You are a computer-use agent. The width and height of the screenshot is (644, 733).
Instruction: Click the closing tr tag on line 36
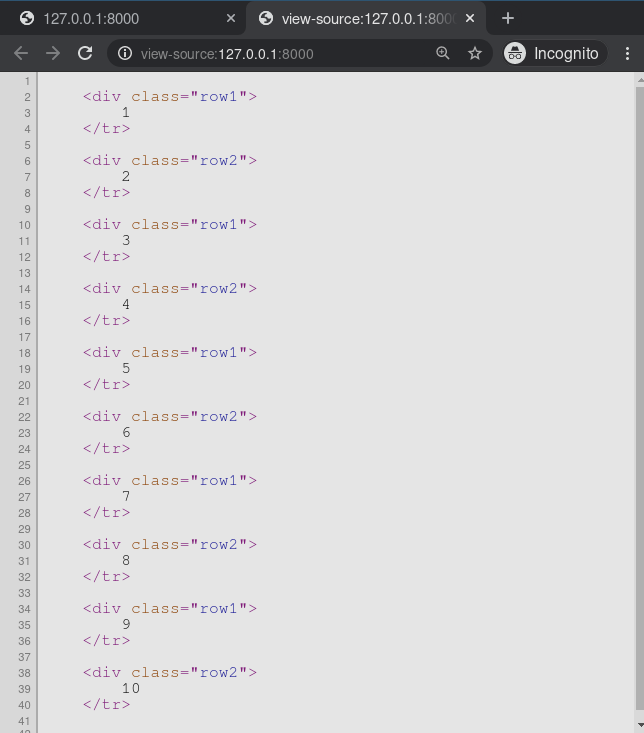tap(107, 641)
